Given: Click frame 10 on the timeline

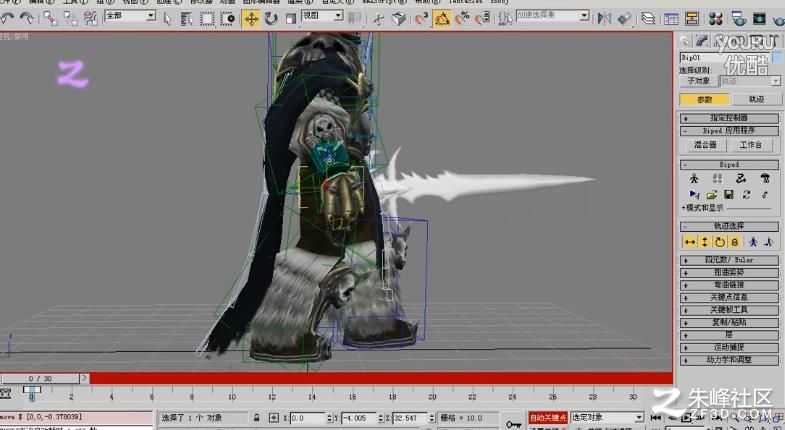Looking at the screenshot, I should pos(232,396).
